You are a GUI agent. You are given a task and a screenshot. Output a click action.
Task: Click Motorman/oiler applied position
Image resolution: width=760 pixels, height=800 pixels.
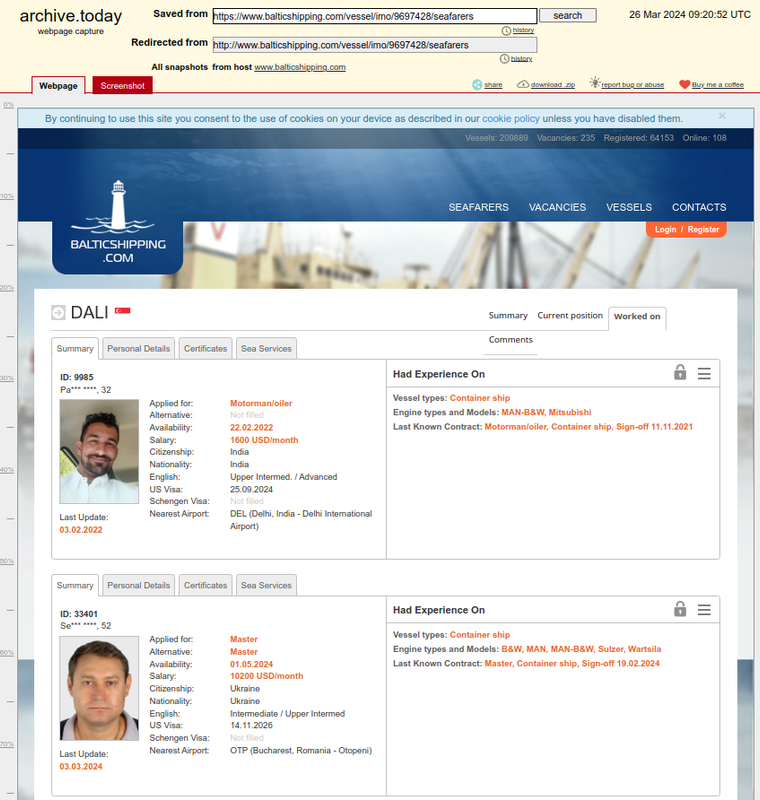pyautogui.click(x=261, y=404)
